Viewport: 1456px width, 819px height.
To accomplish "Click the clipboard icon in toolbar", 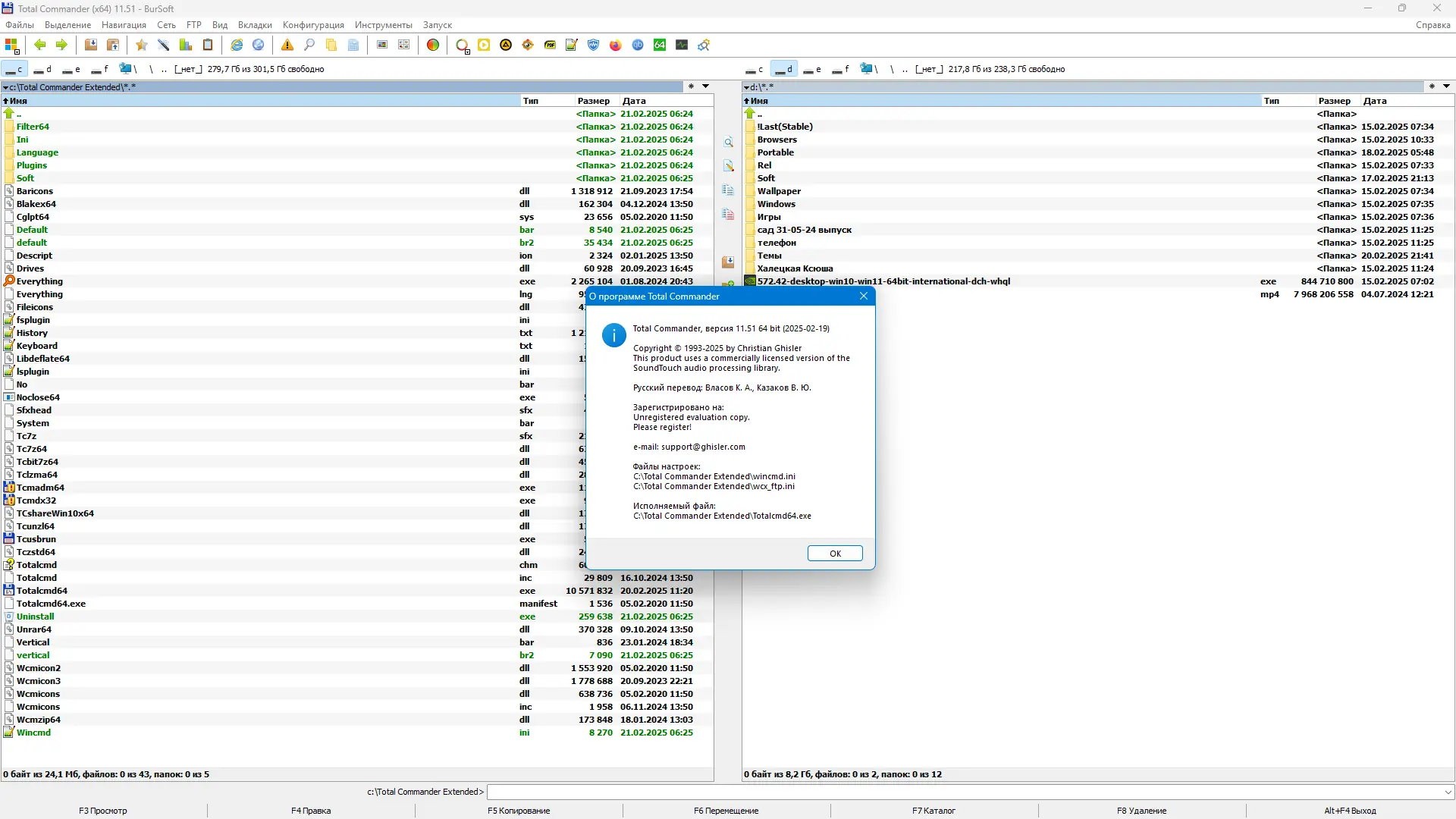I will click(208, 45).
